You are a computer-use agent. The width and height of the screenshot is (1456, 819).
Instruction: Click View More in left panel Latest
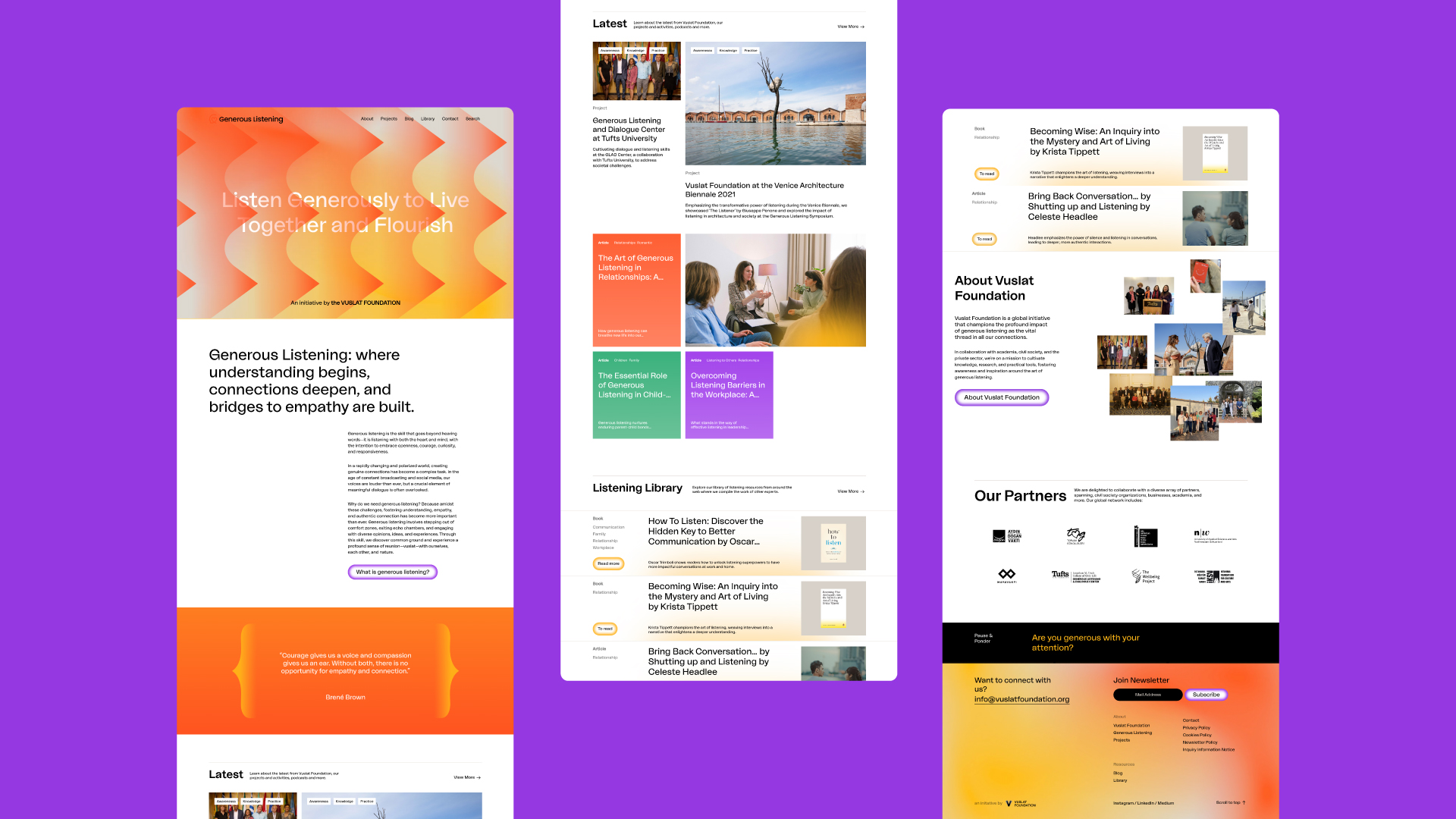[x=467, y=777]
